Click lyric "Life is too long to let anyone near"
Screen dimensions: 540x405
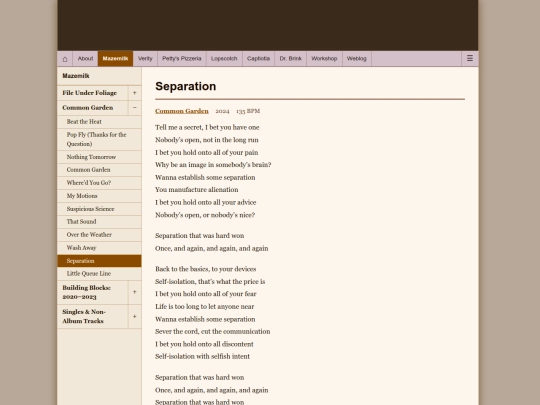205,307
